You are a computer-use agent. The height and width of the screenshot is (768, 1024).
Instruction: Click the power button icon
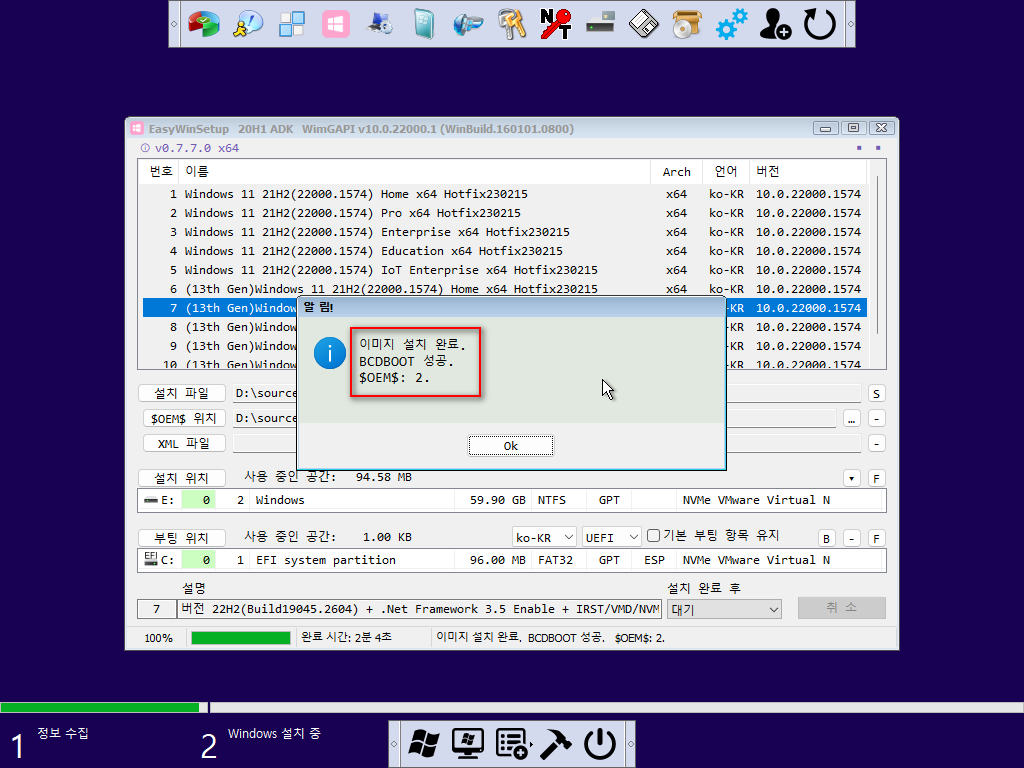pos(600,744)
